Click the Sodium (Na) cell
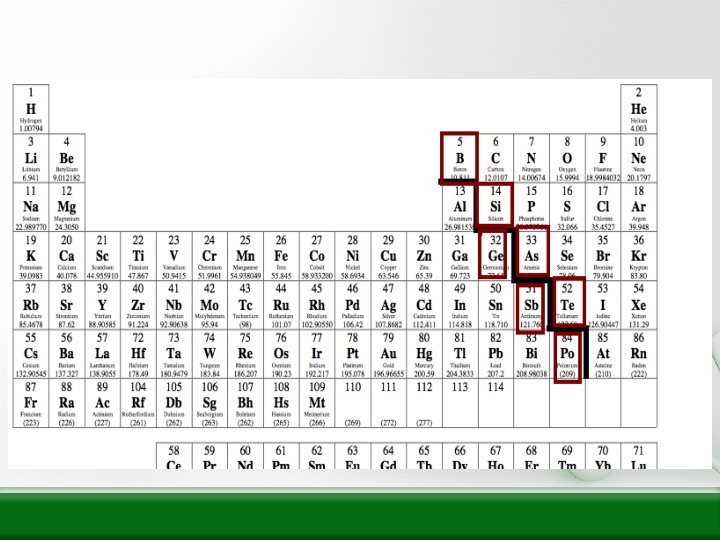The width and height of the screenshot is (720, 540). point(31,207)
